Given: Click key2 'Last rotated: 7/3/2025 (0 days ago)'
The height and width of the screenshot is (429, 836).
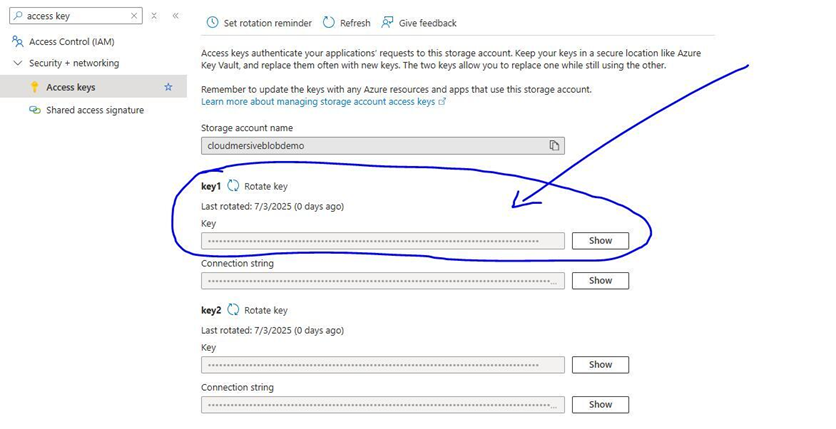Looking at the screenshot, I should (272, 330).
